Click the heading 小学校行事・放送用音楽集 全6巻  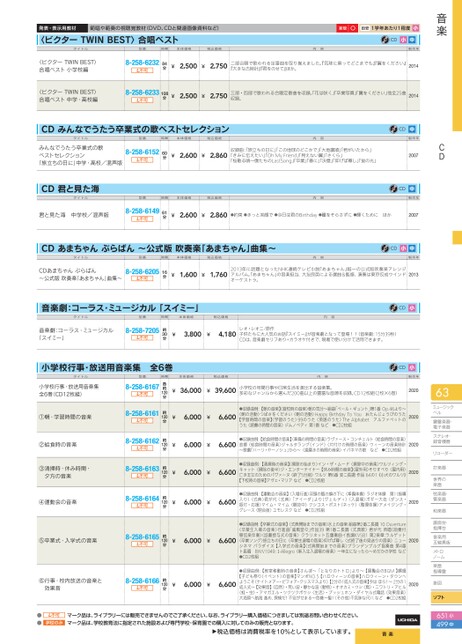pyautogui.click(x=107, y=368)
